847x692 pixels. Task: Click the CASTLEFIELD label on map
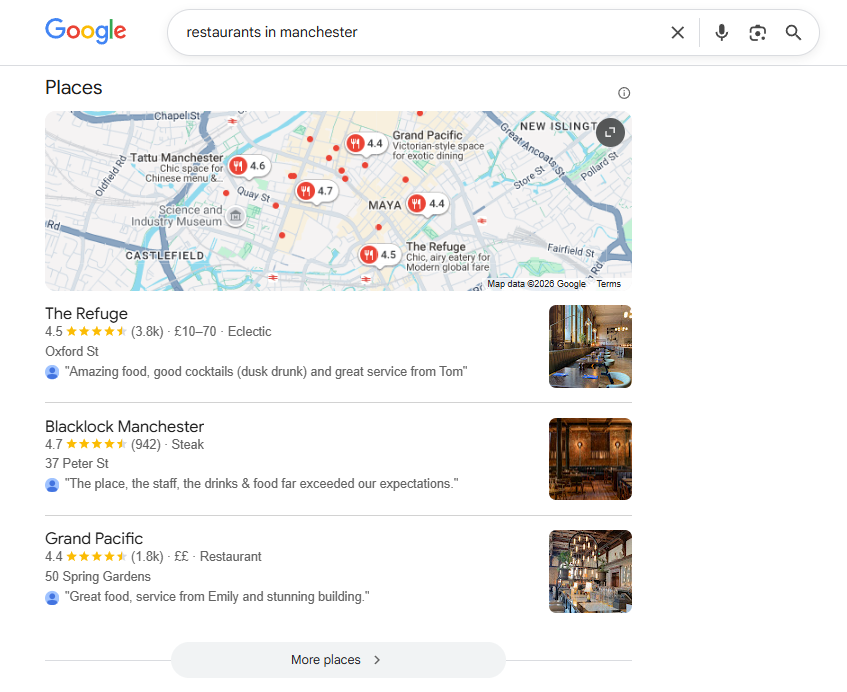coord(165,256)
